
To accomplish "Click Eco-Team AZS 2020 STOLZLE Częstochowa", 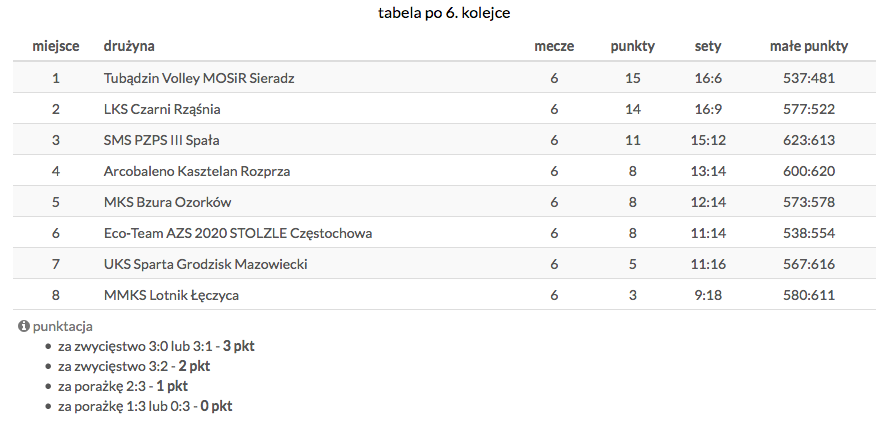I will point(238,233).
